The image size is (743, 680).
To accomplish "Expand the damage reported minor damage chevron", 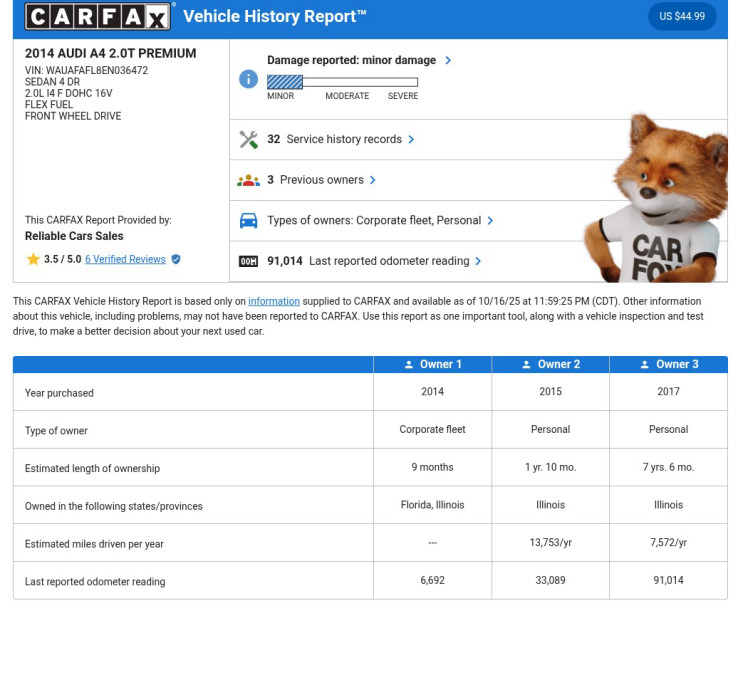I will point(448,61).
